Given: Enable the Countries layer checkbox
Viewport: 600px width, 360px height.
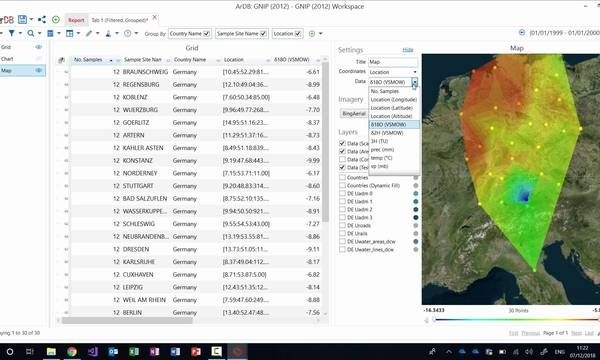Looking at the screenshot, I should [342, 178].
